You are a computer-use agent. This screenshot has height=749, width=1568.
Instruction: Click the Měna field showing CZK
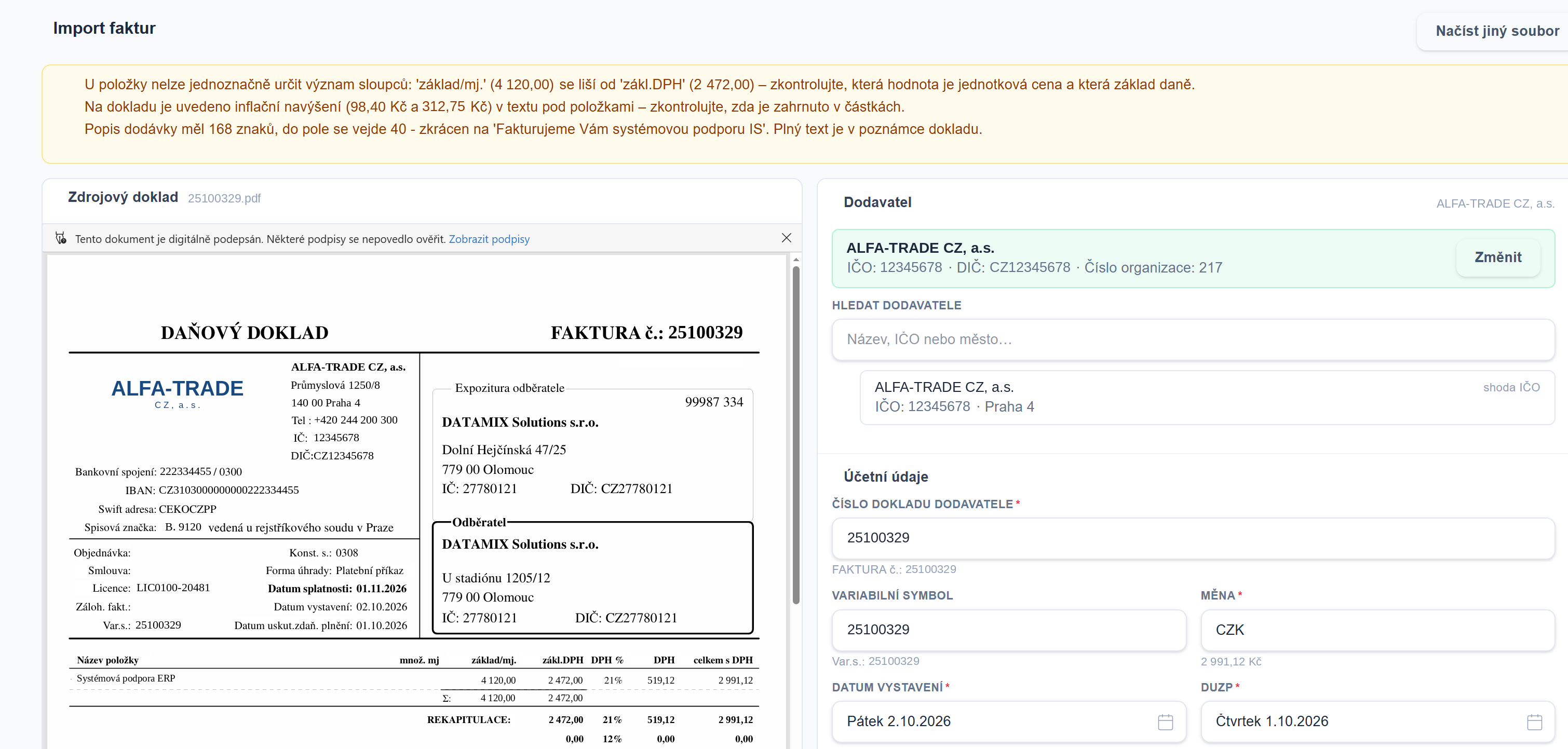[1377, 630]
